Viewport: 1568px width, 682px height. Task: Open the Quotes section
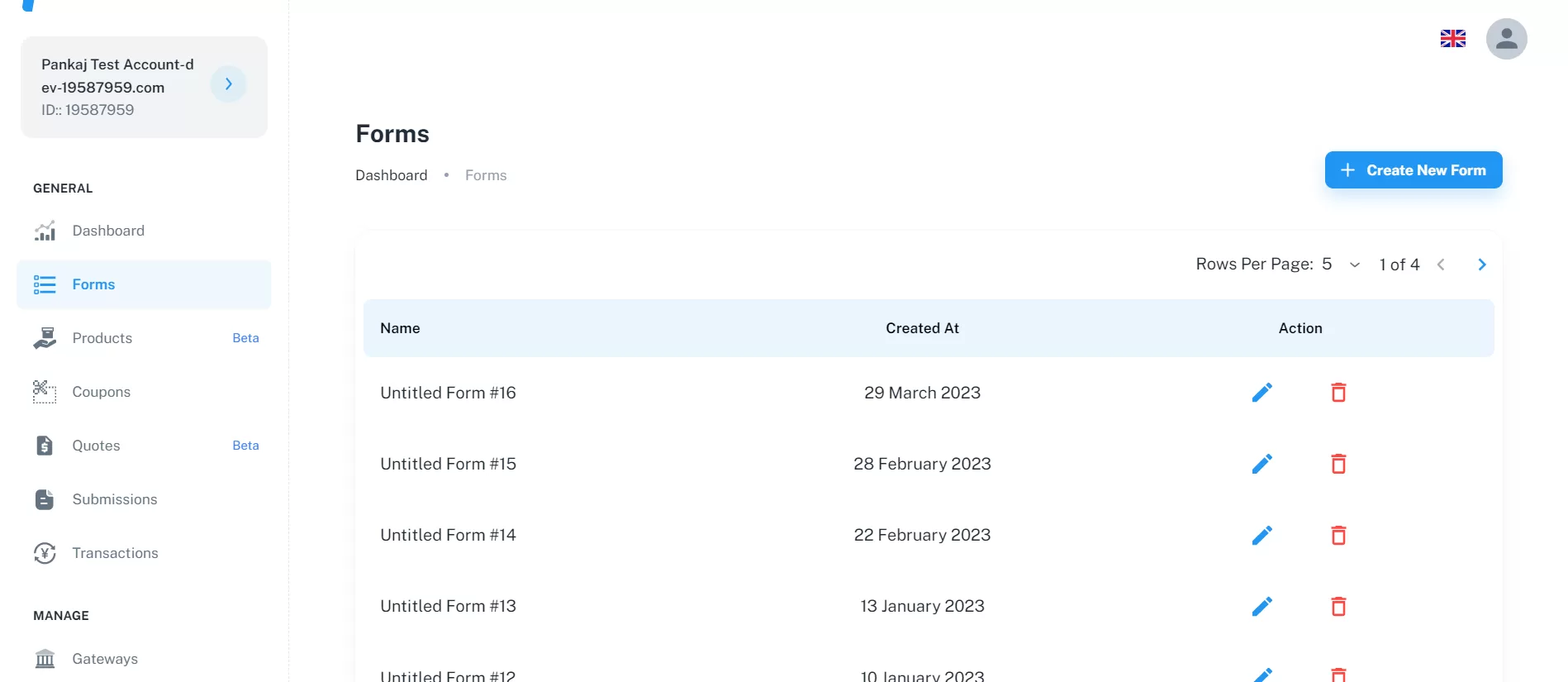pyautogui.click(x=144, y=446)
